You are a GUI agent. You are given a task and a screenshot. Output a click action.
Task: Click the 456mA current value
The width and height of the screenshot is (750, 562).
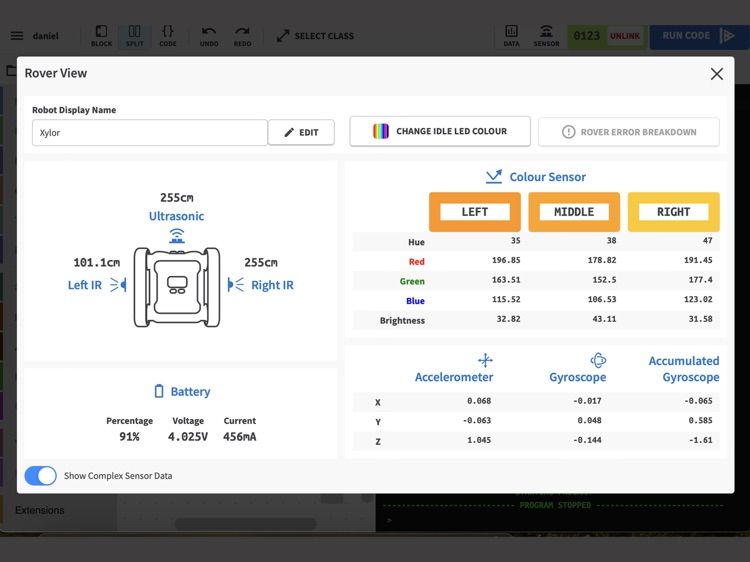[x=239, y=437]
